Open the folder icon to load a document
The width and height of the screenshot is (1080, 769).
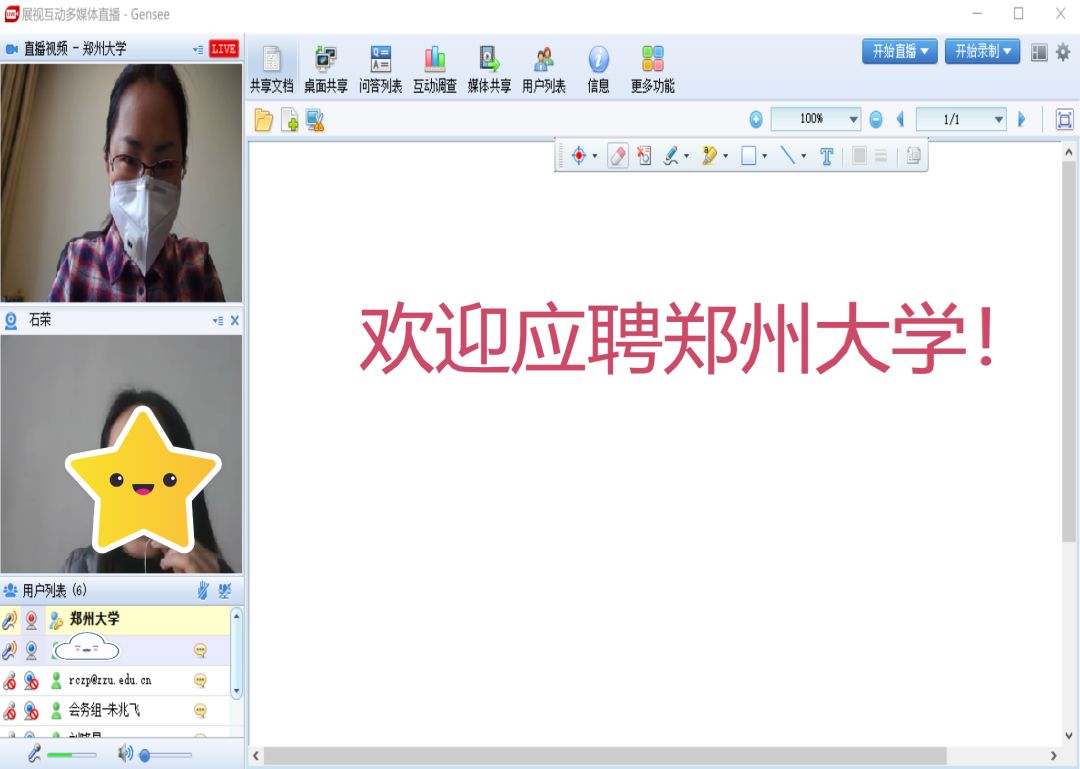(x=263, y=120)
